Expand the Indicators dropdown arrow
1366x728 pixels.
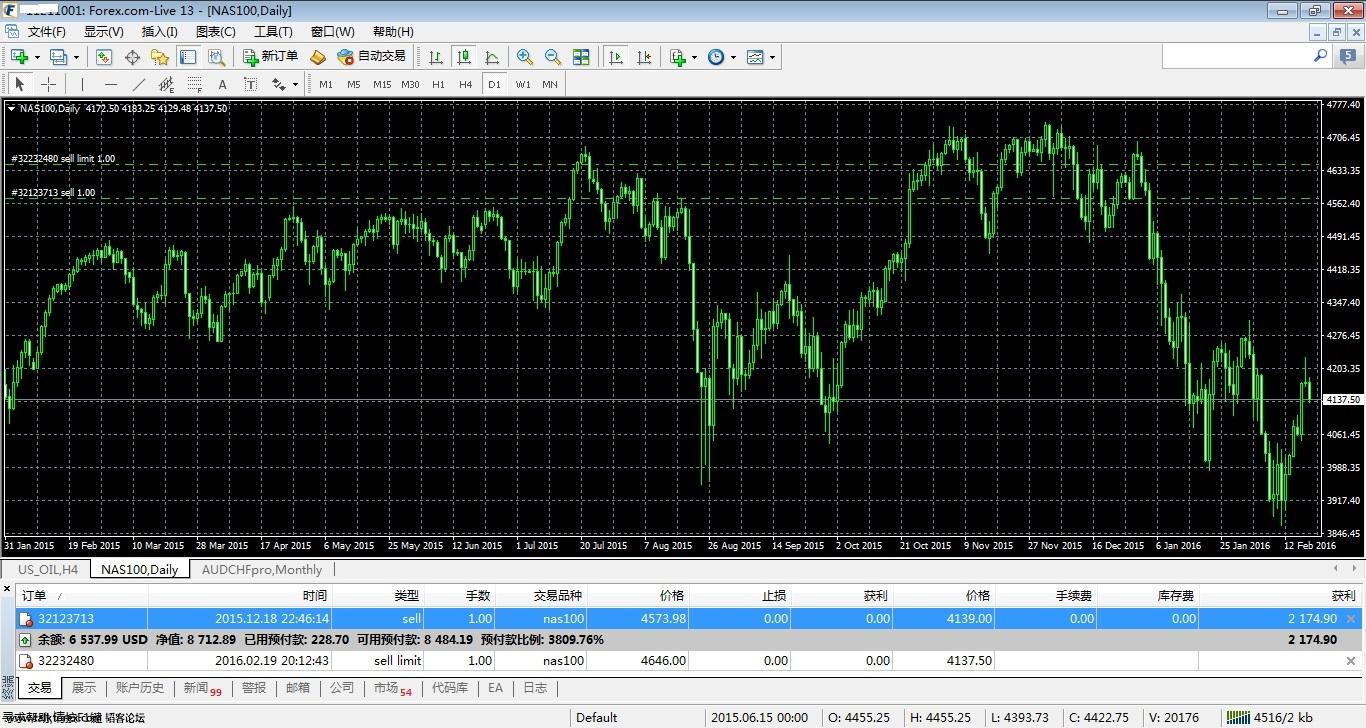click(695, 57)
